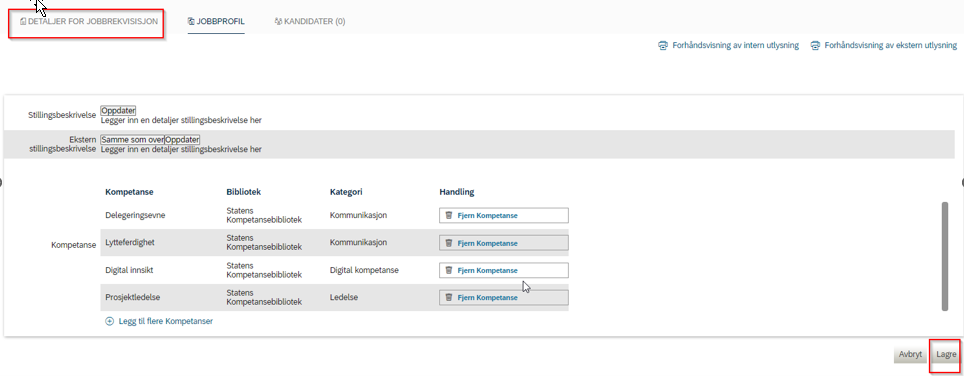Remove the Lytteferdighet competence
The image size is (964, 376).
pyautogui.click(x=504, y=243)
